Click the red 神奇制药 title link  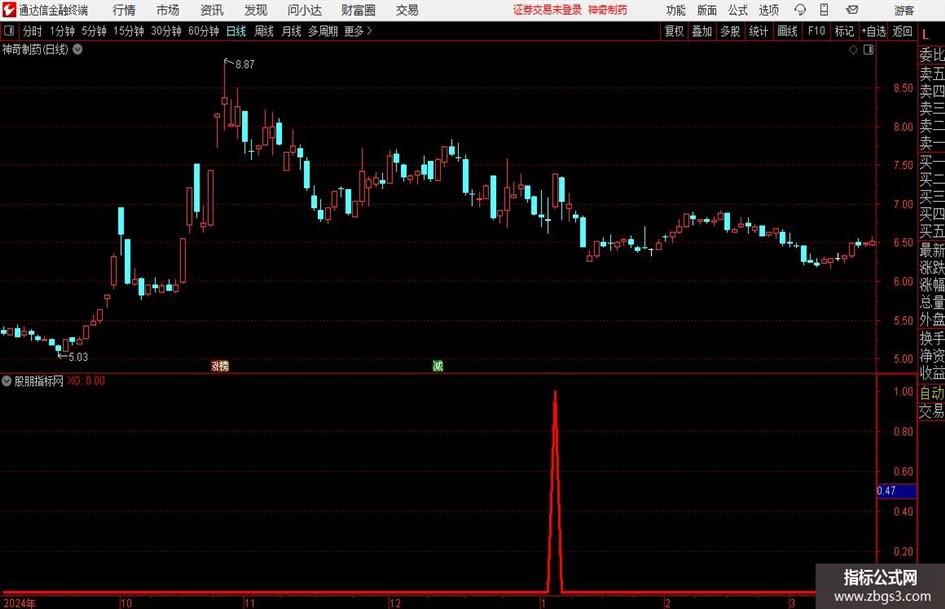pyautogui.click(x=608, y=10)
